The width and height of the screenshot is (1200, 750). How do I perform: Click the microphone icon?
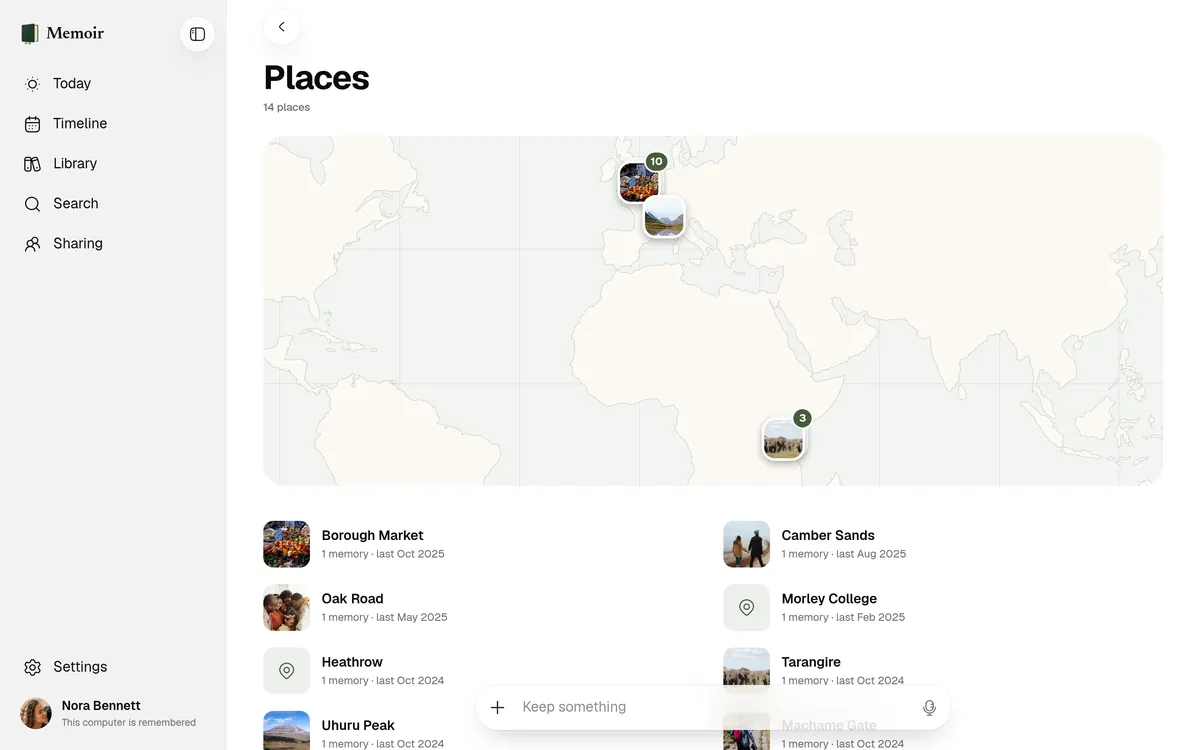coord(929,707)
